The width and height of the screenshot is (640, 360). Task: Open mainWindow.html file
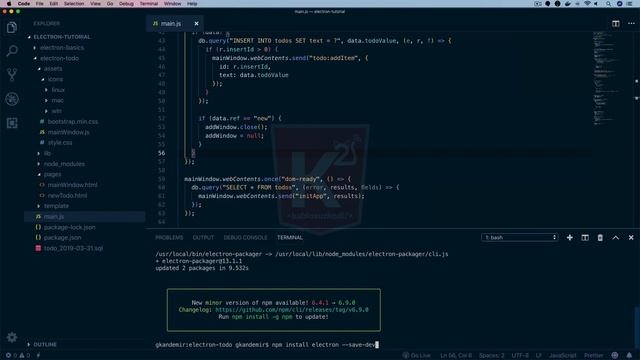pos(73,185)
